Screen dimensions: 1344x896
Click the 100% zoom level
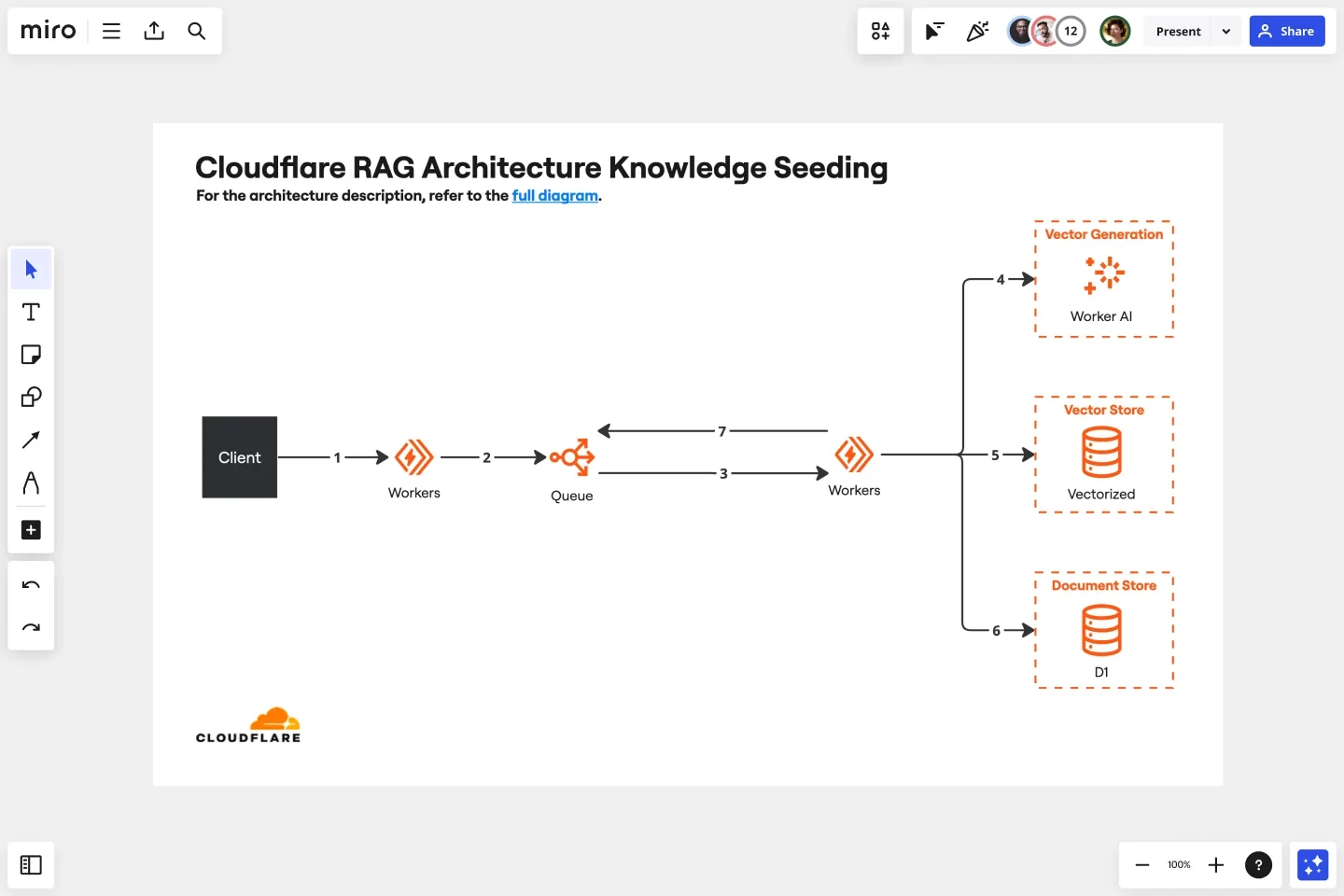tap(1179, 865)
